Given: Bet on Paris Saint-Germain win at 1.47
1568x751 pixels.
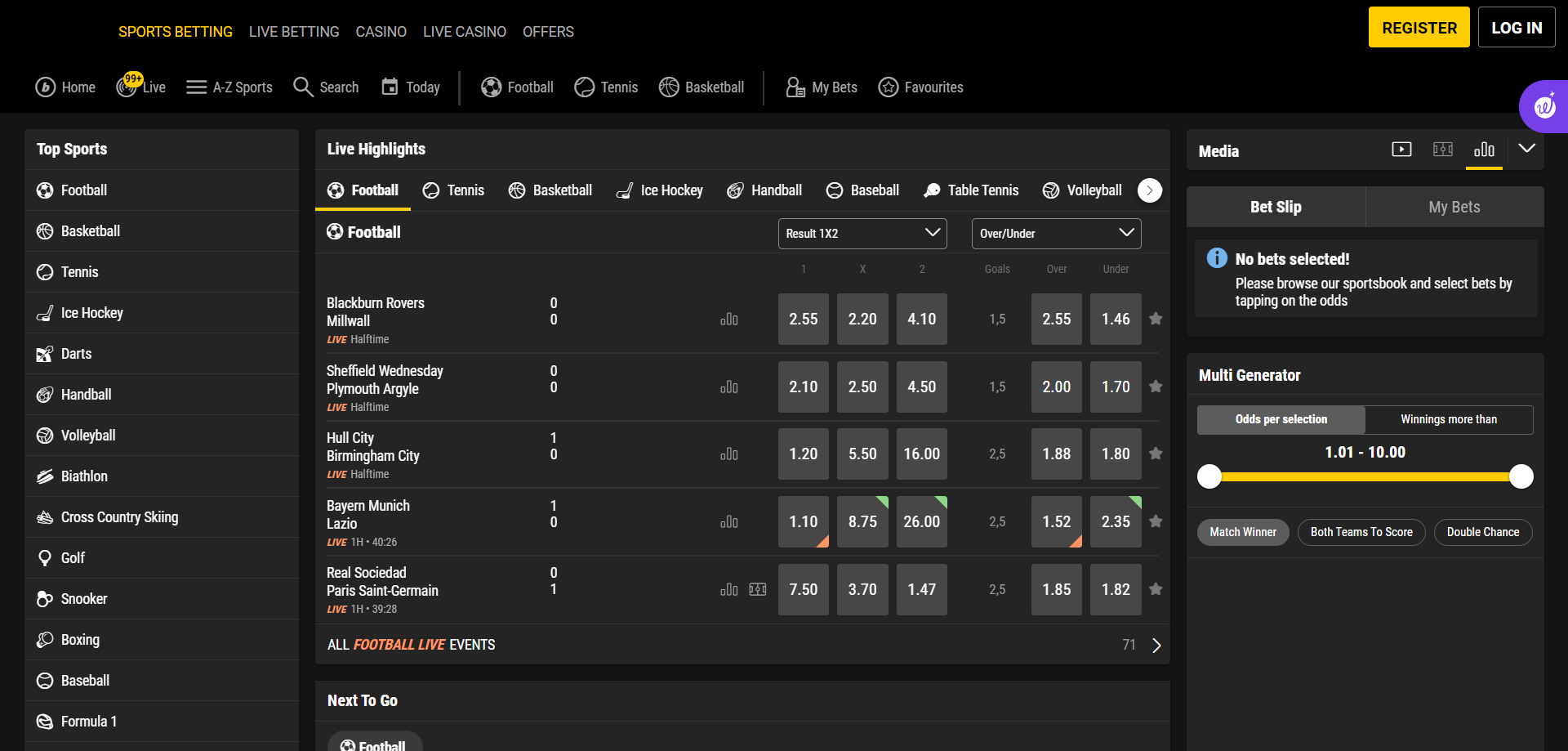Looking at the screenshot, I should pos(922,589).
